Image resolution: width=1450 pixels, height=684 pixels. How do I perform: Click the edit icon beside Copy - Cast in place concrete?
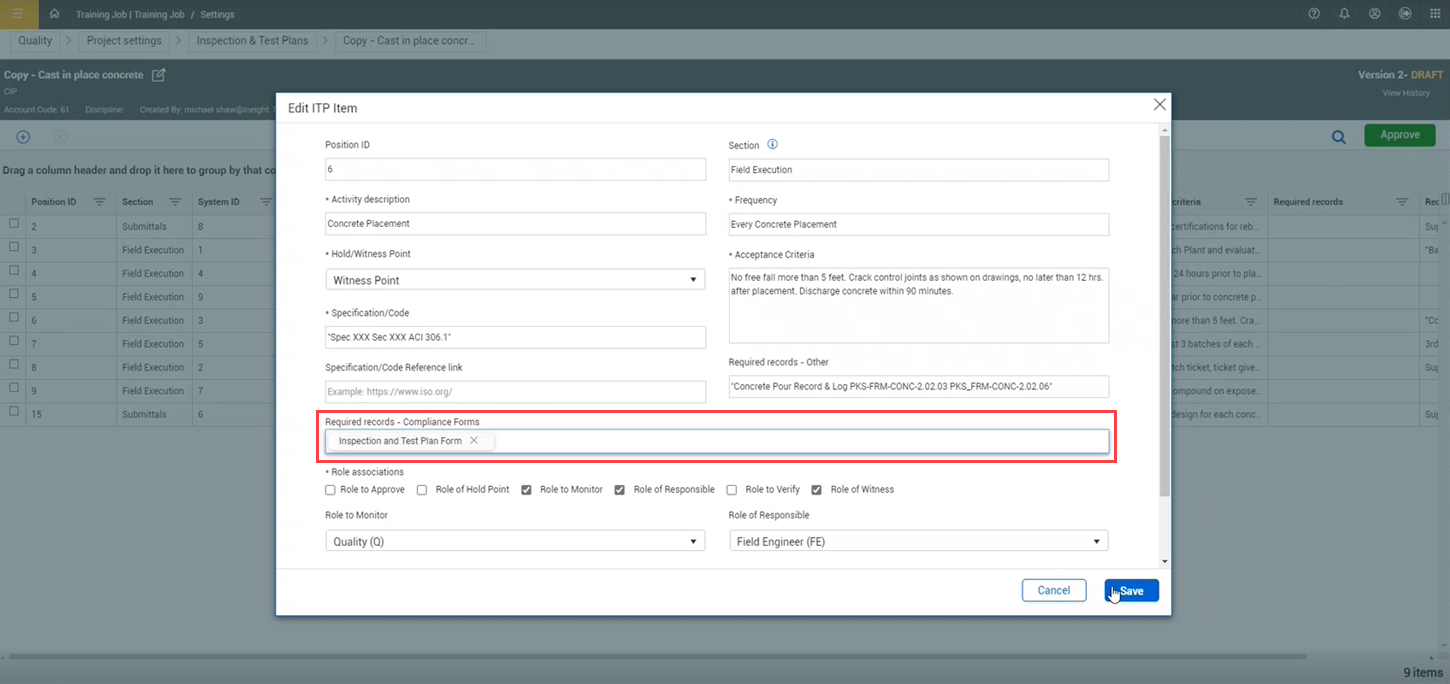point(158,74)
